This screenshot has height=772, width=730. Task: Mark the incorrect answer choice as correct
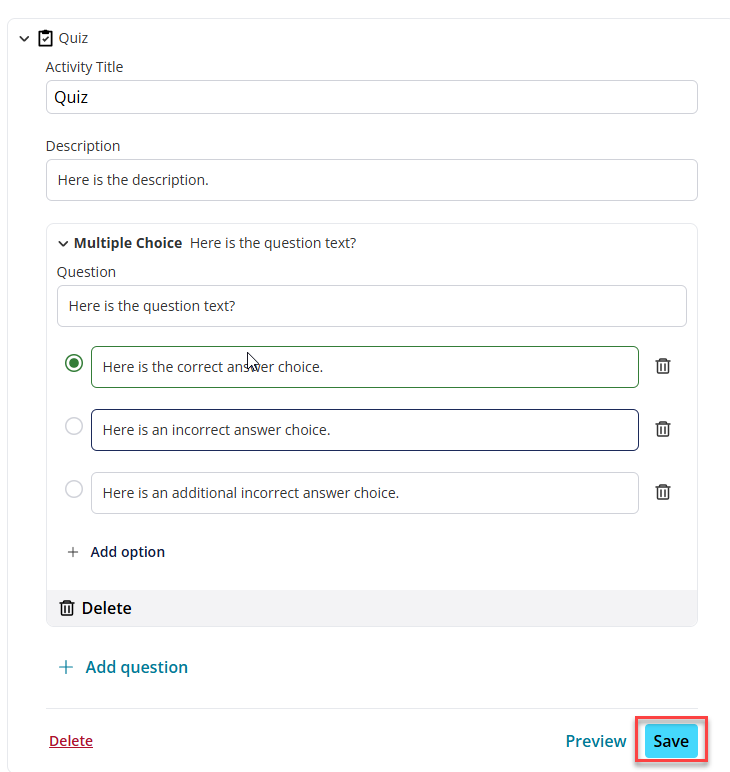74,426
